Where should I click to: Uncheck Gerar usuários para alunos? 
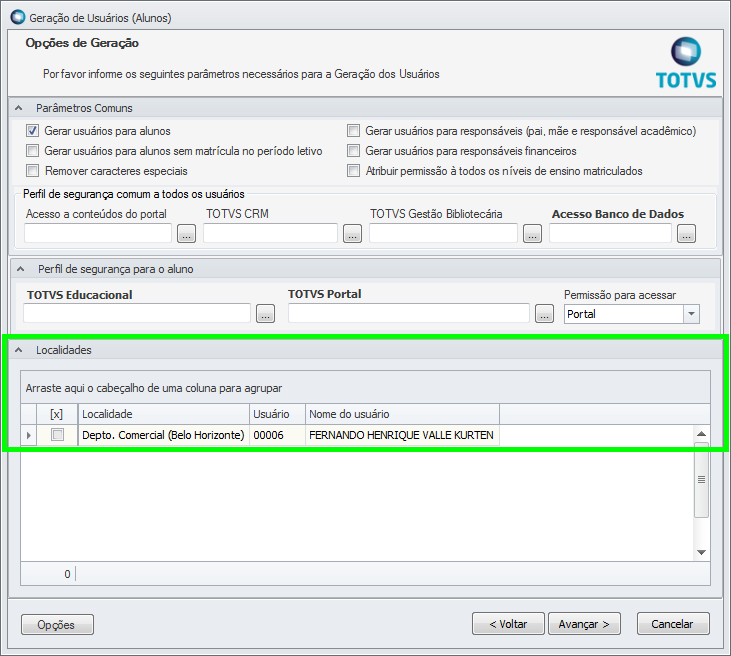32,131
